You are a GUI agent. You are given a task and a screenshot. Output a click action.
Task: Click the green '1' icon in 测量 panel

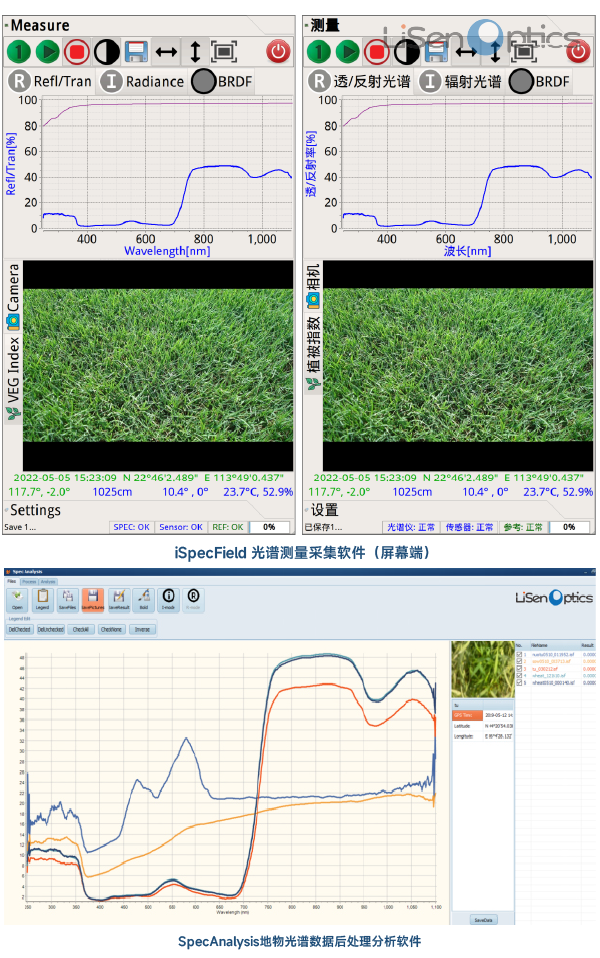click(x=318, y=52)
